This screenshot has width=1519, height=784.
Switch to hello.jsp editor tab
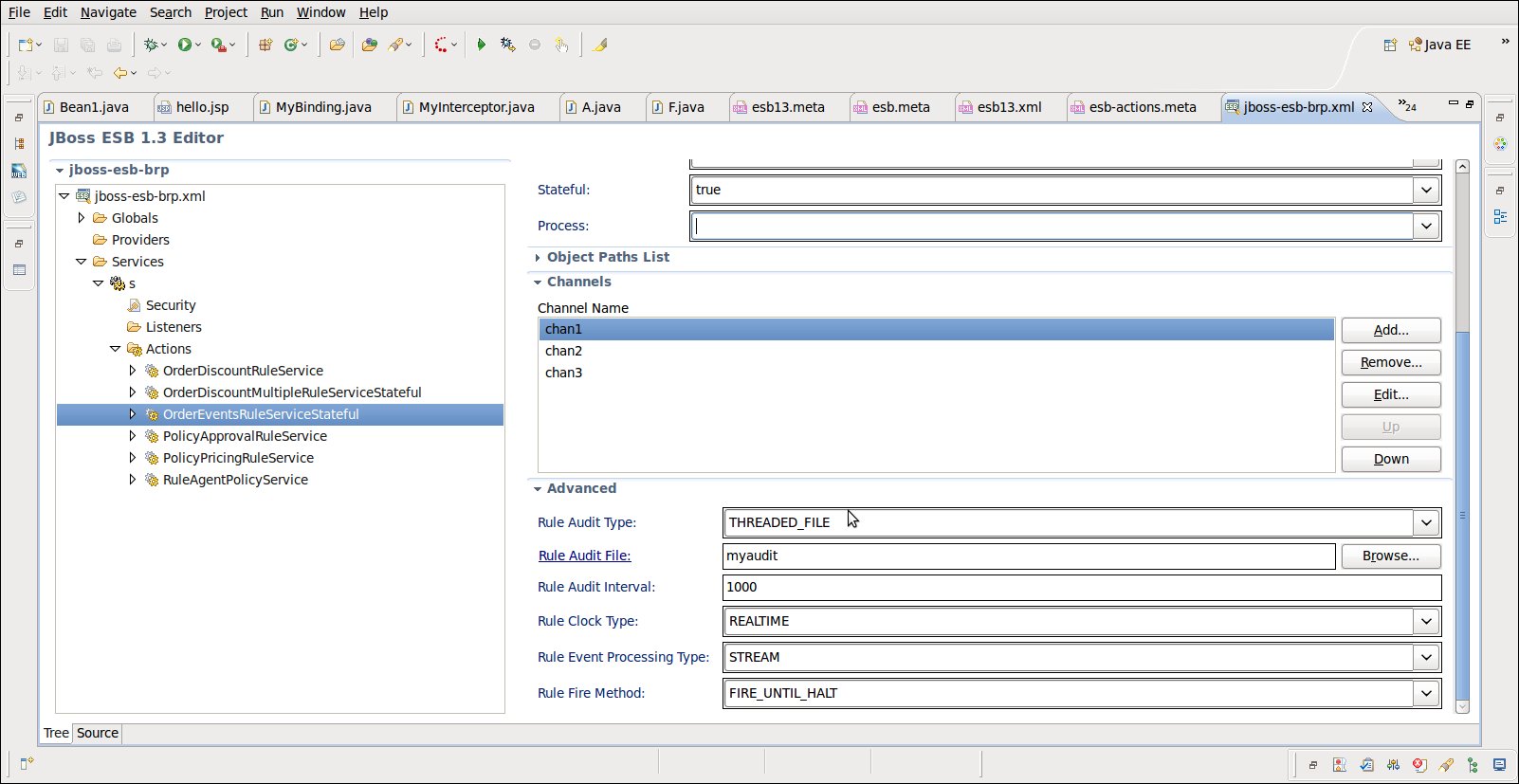[202, 107]
